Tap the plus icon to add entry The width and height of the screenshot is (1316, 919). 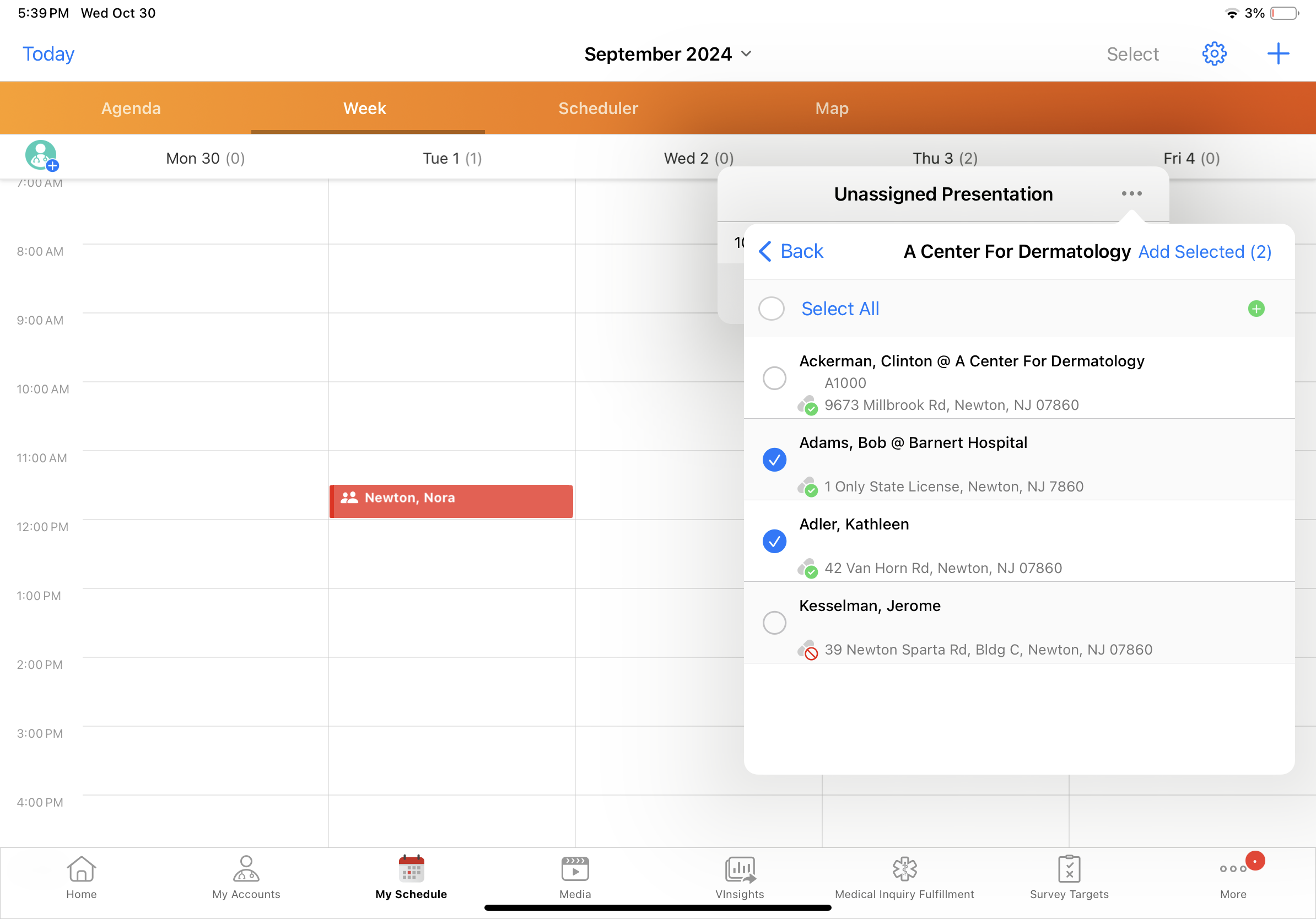click(x=1277, y=54)
